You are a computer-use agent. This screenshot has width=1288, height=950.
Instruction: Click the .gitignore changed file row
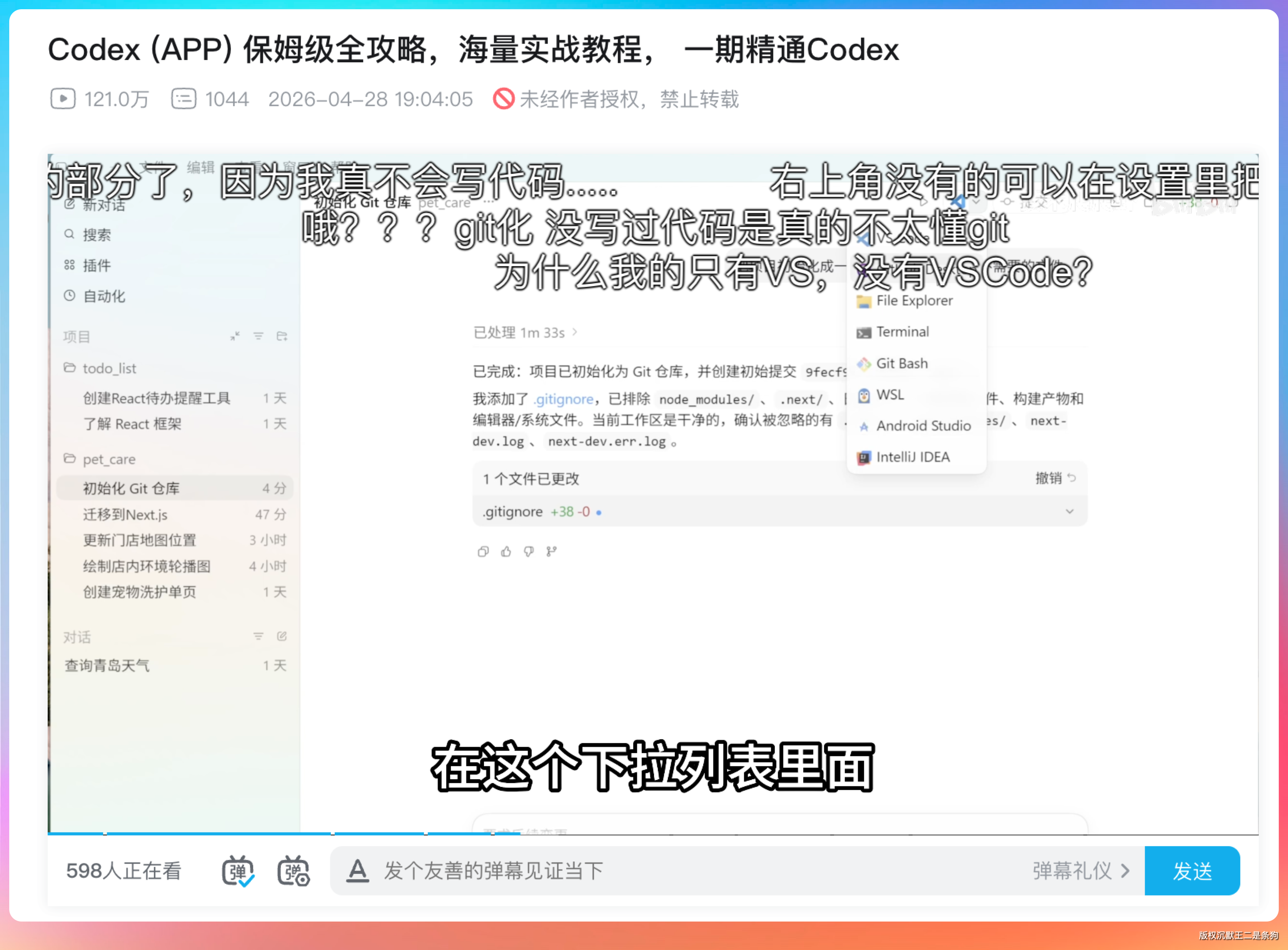779,511
